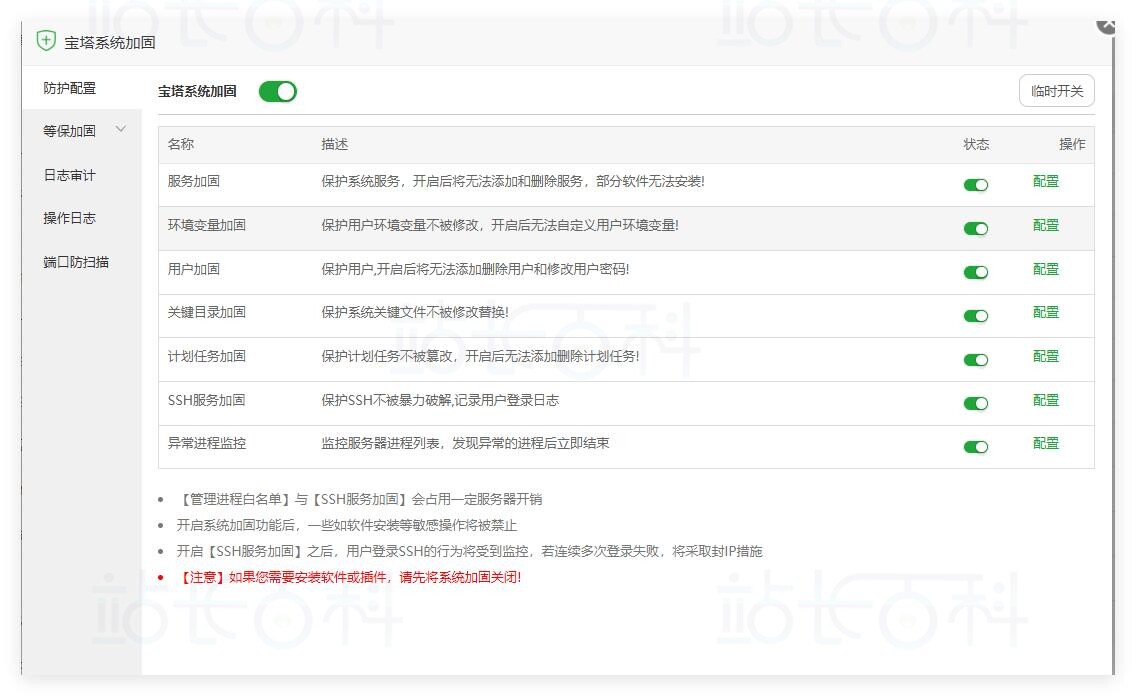Open the 防护配置 sidebar tab
The height and width of the screenshot is (696, 1136).
70,88
